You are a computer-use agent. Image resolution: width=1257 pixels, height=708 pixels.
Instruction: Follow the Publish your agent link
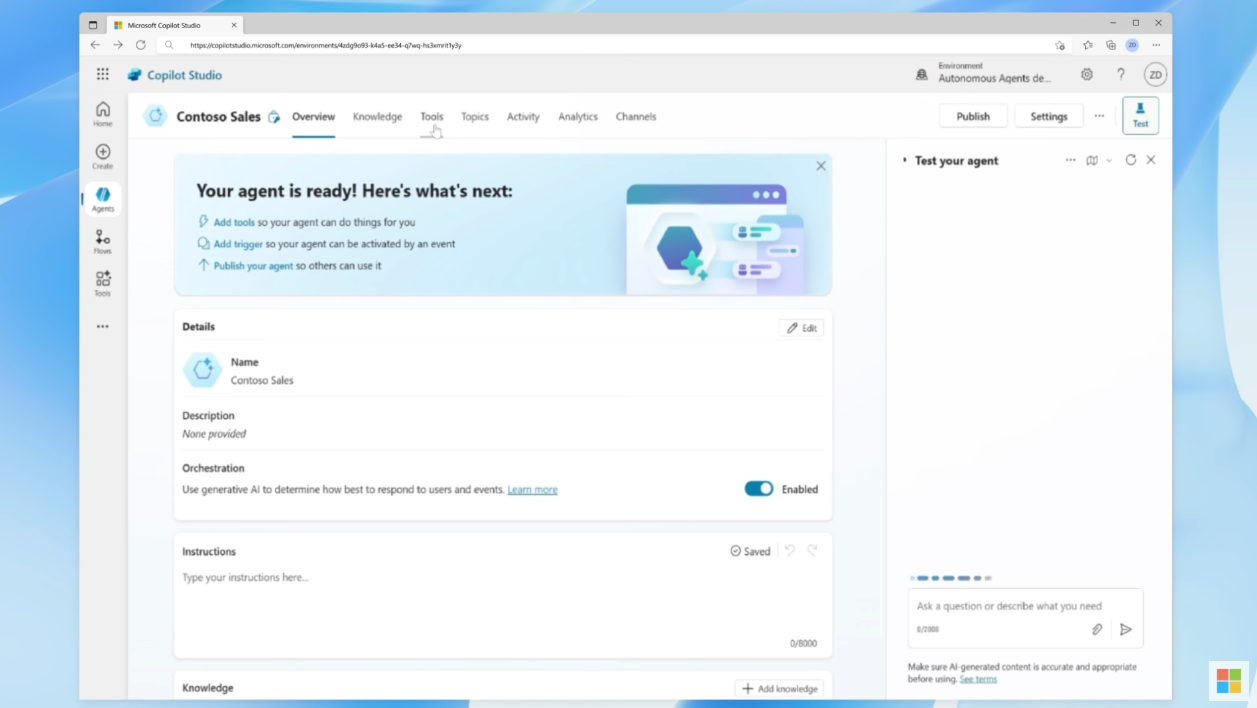253,266
